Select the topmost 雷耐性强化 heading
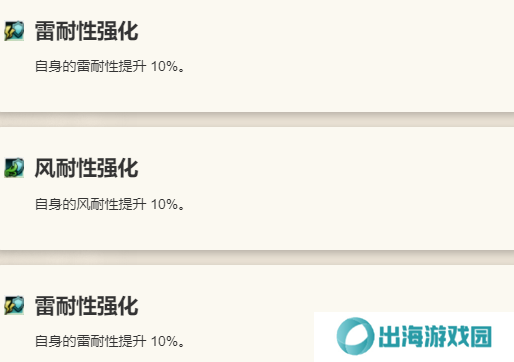This screenshot has height=362, width=514. click(86, 31)
